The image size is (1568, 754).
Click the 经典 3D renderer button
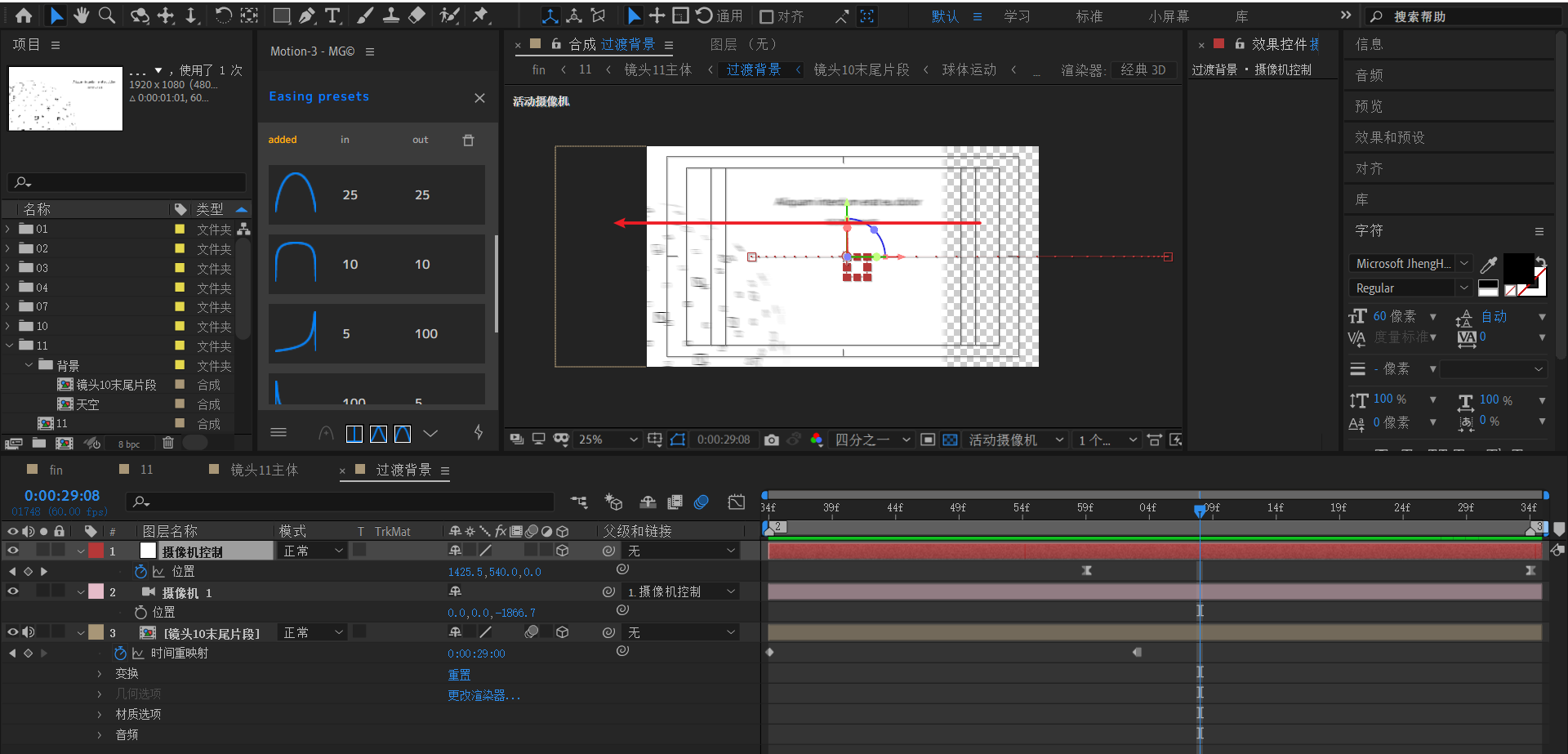pyautogui.click(x=1143, y=70)
